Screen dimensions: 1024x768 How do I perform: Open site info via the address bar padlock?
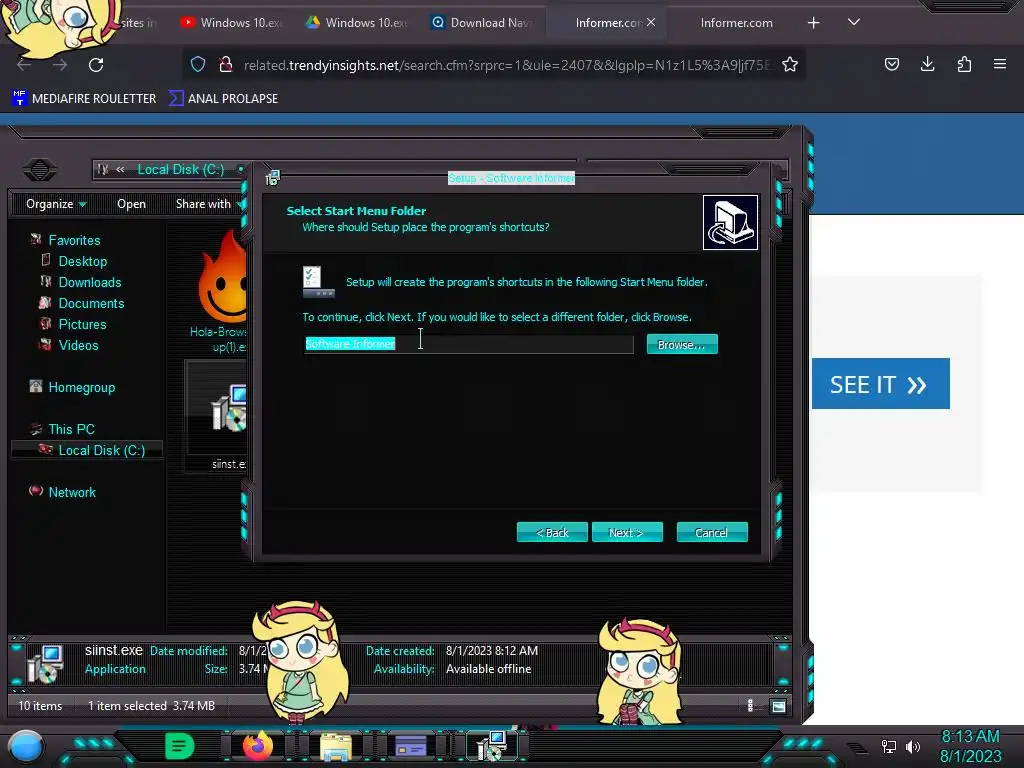click(x=226, y=64)
